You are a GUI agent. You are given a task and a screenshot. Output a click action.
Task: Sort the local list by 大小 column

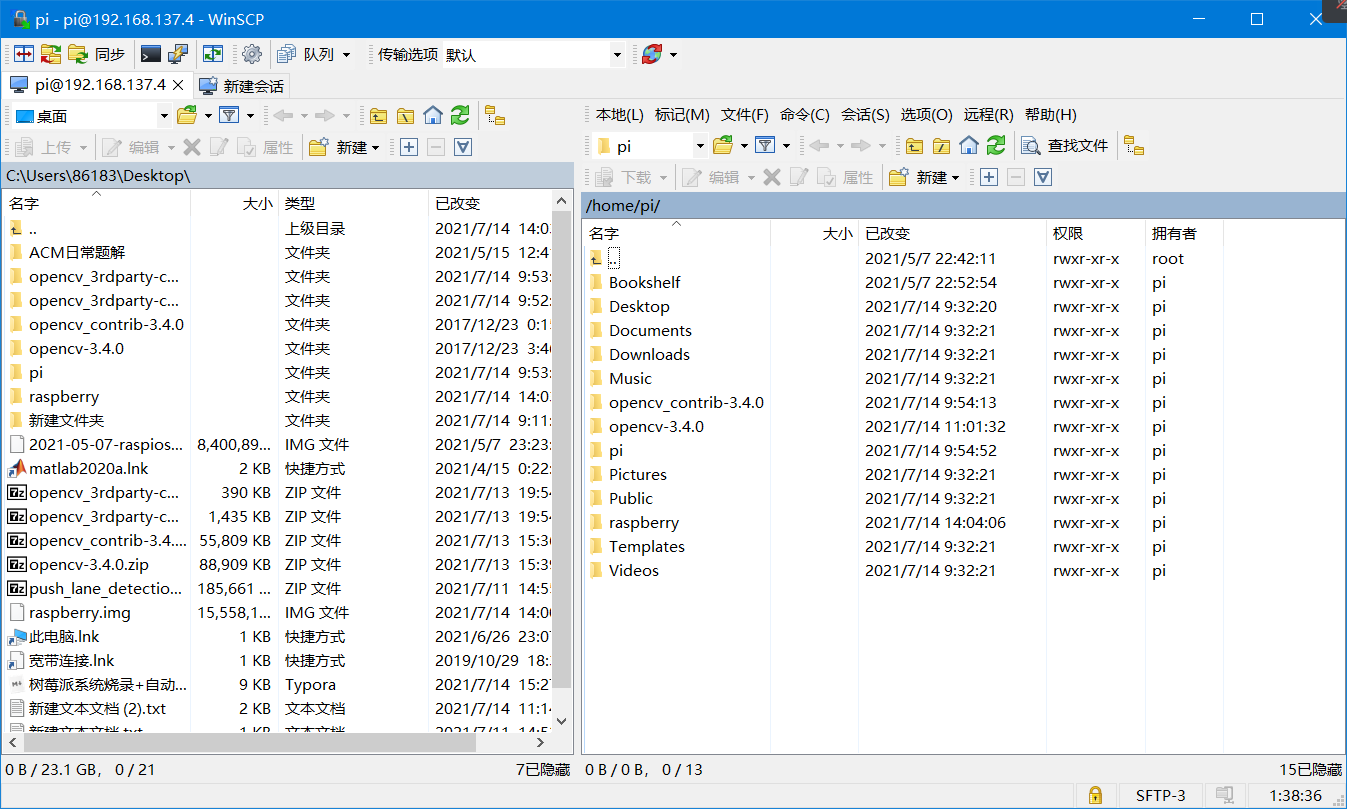[x=234, y=203]
